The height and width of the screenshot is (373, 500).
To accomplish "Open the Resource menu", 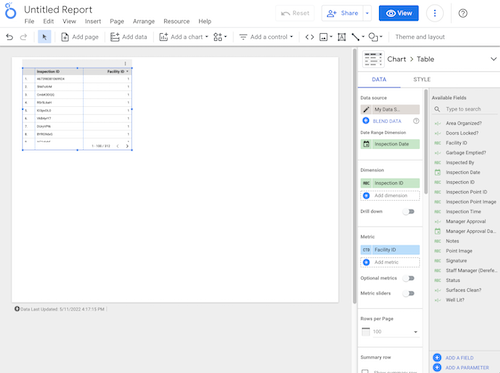I will pyautogui.click(x=176, y=21).
